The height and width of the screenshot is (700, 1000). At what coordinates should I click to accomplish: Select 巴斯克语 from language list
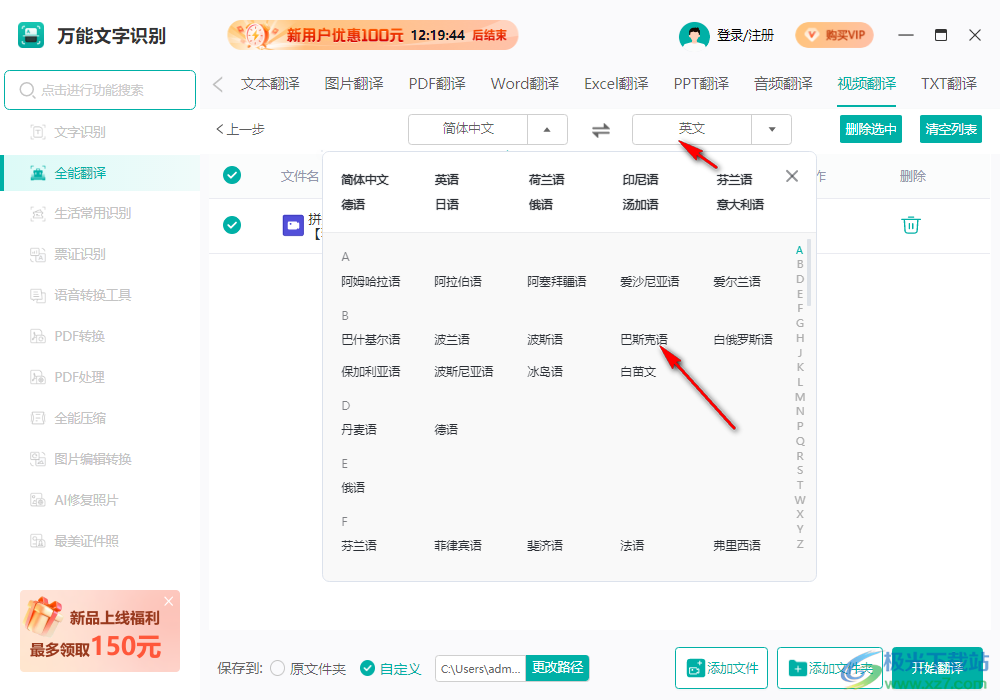click(x=643, y=340)
